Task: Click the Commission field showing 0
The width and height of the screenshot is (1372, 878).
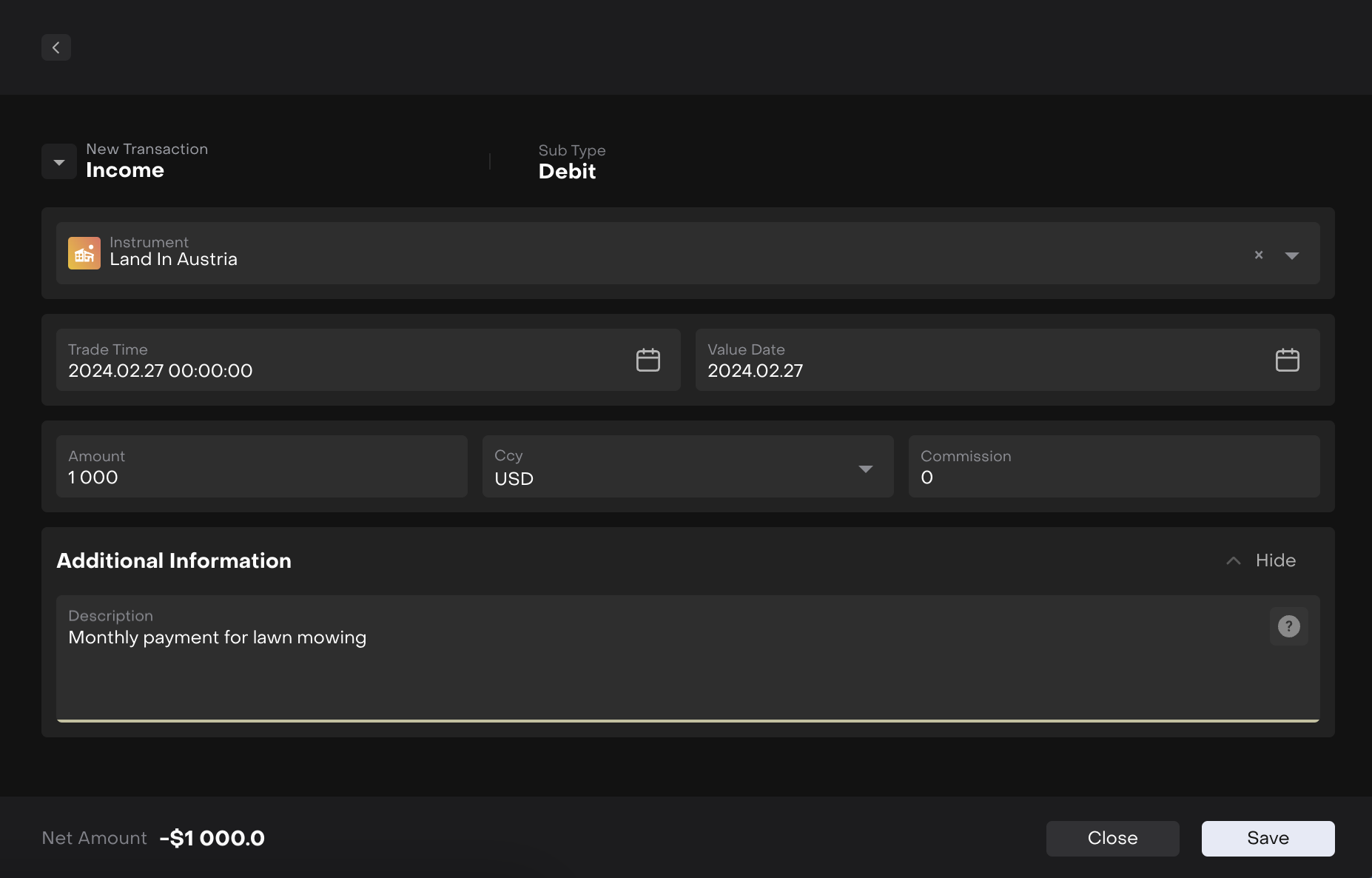Action: tap(1036, 477)
